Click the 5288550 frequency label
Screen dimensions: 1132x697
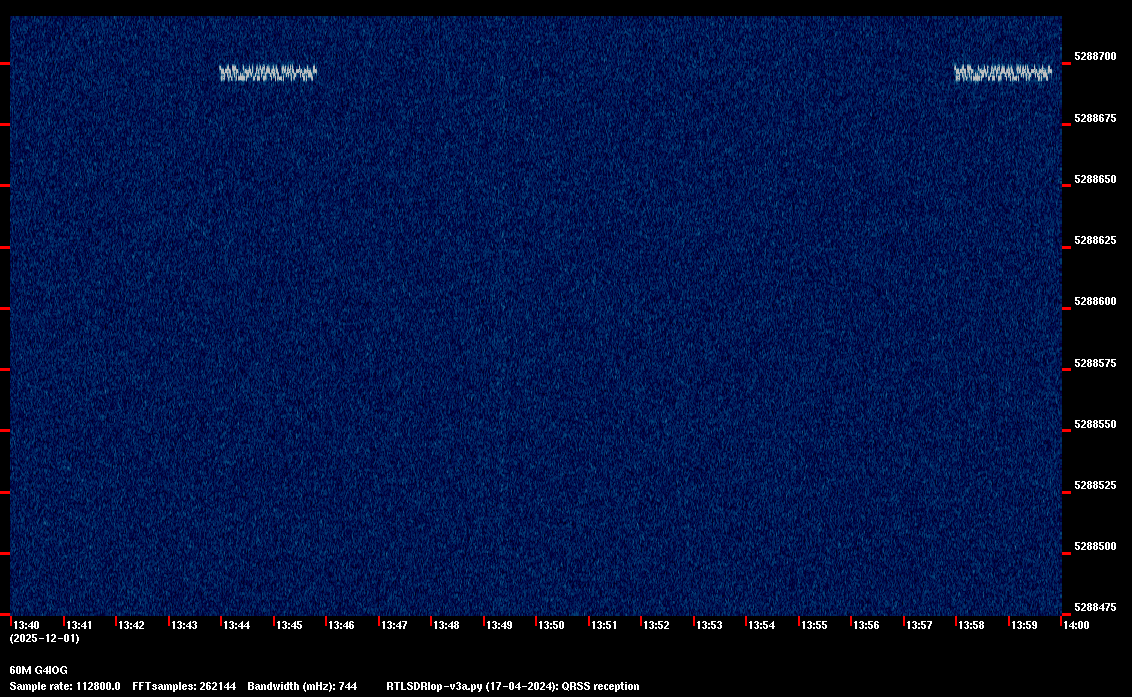(x=1095, y=425)
